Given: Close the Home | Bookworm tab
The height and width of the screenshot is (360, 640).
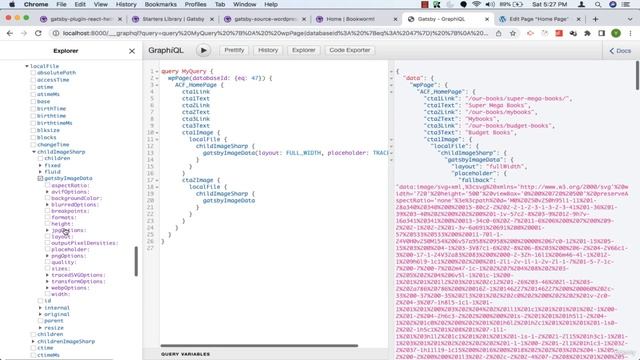Looking at the screenshot, I should click(x=395, y=19).
